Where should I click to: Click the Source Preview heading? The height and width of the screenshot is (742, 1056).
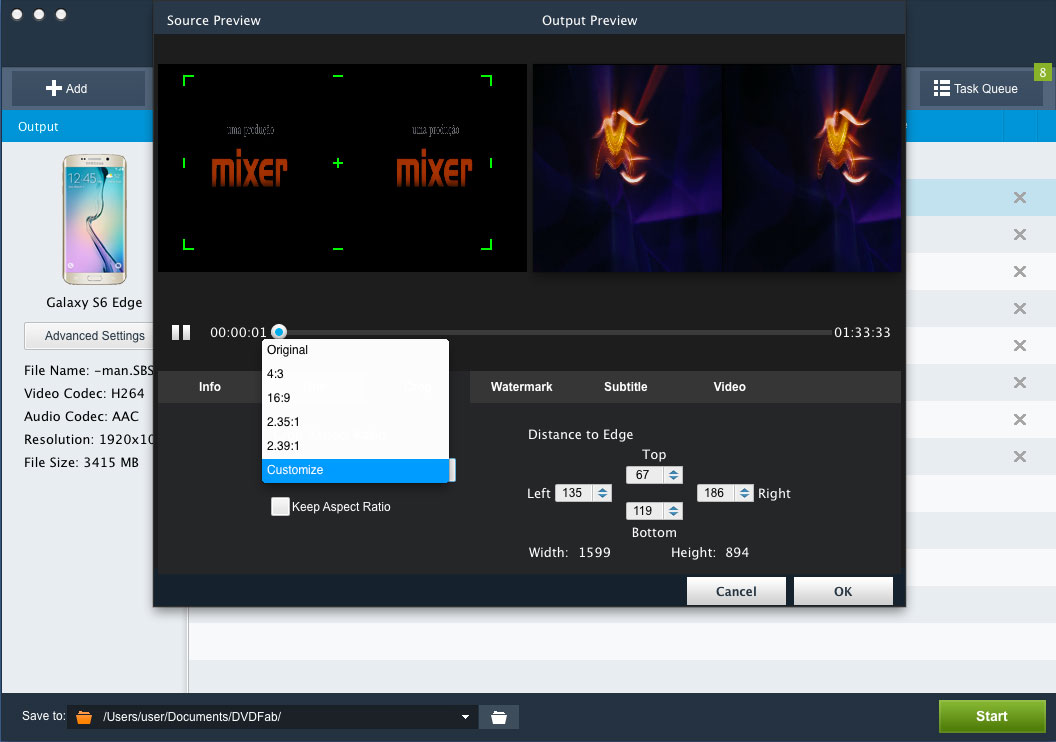tap(213, 21)
